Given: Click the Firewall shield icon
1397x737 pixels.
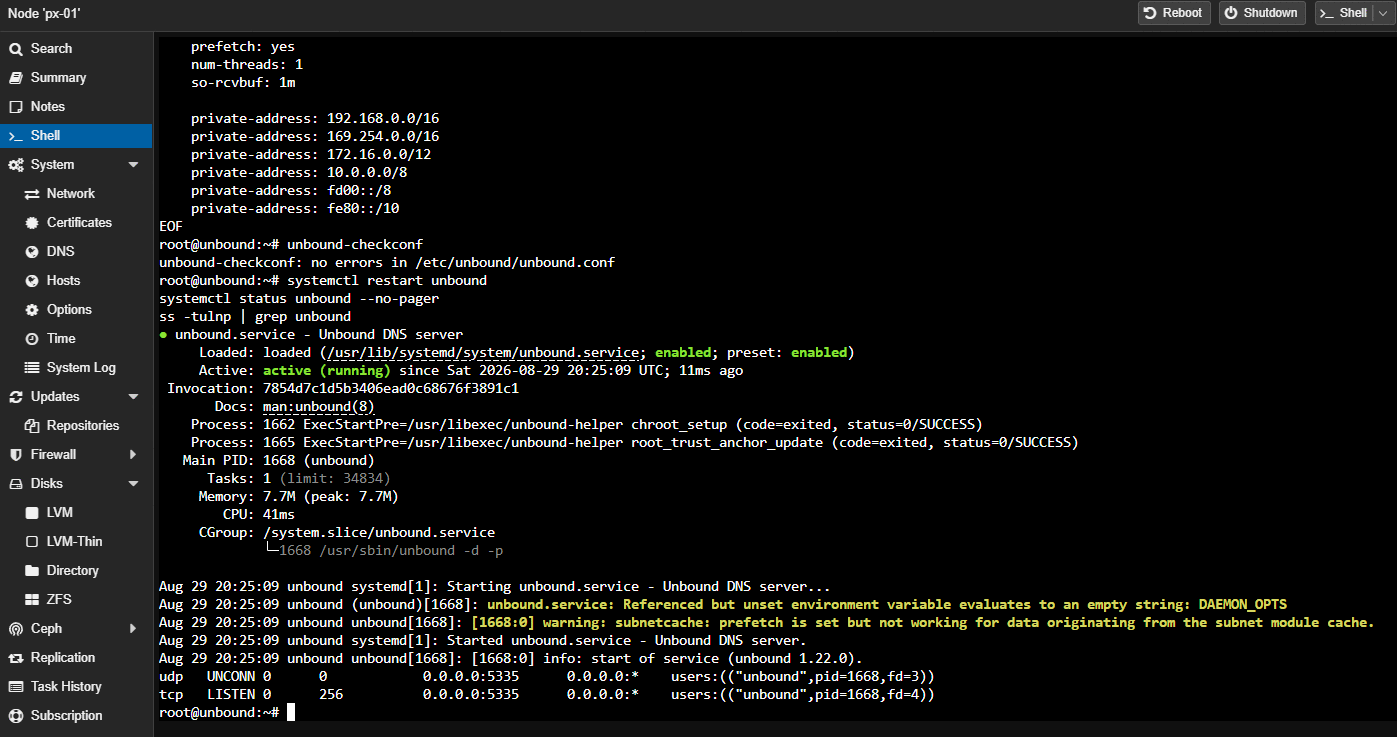Looking at the screenshot, I should [15, 454].
